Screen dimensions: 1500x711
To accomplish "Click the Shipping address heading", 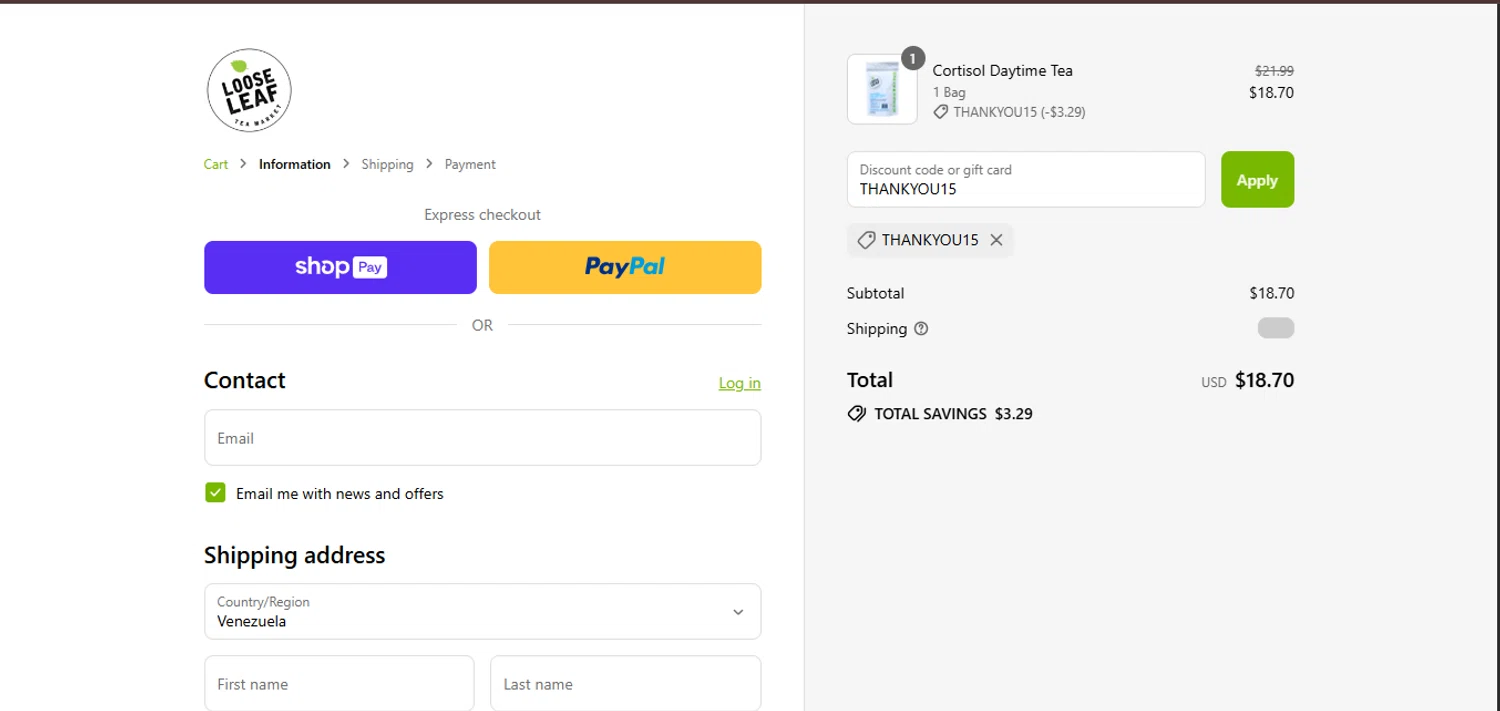I will (x=294, y=555).
